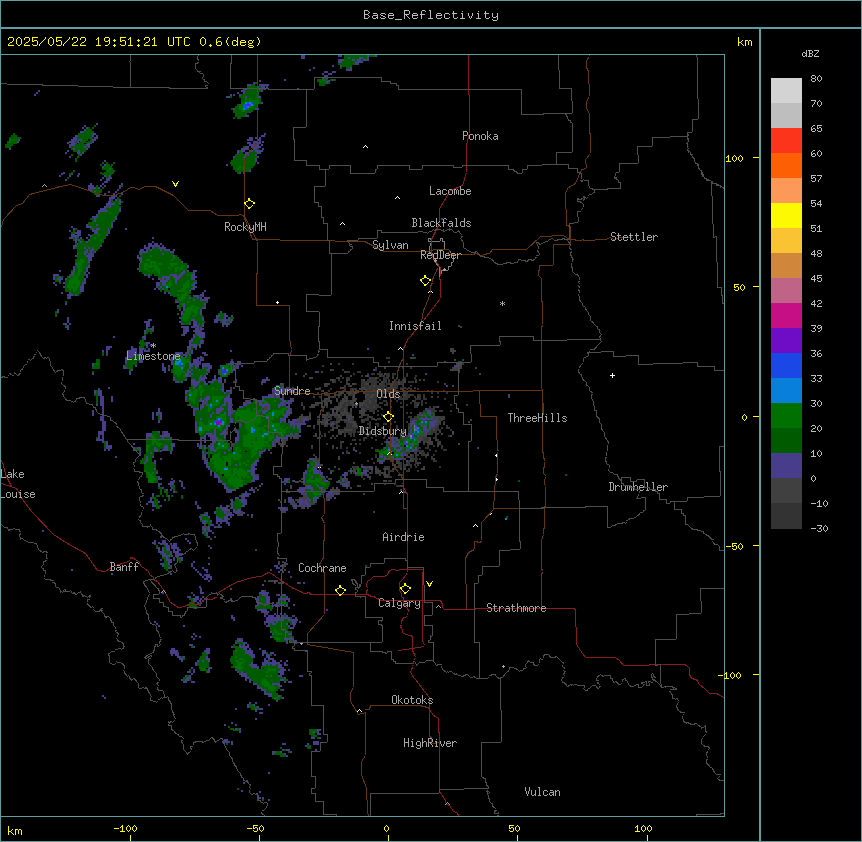Select the Olds label

(x=388, y=394)
